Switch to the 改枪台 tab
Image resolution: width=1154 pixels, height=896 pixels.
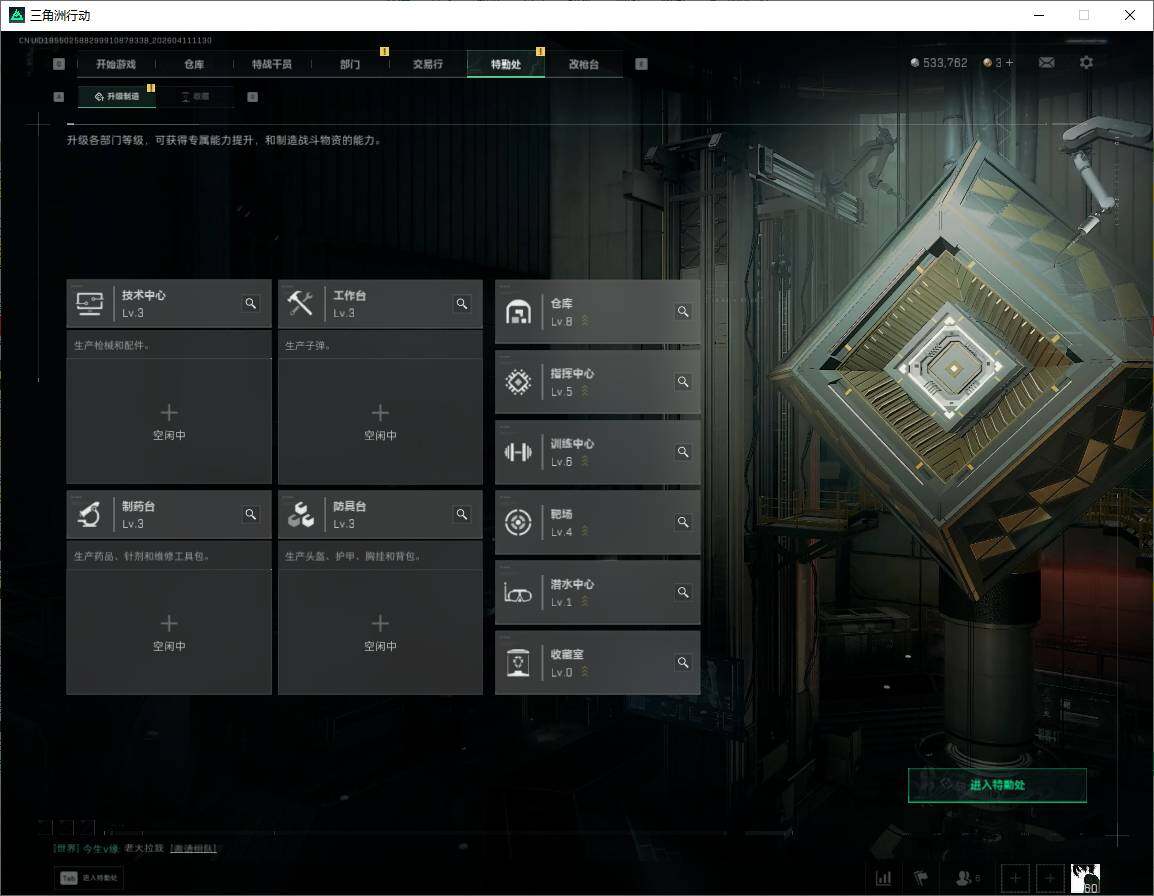coord(583,64)
